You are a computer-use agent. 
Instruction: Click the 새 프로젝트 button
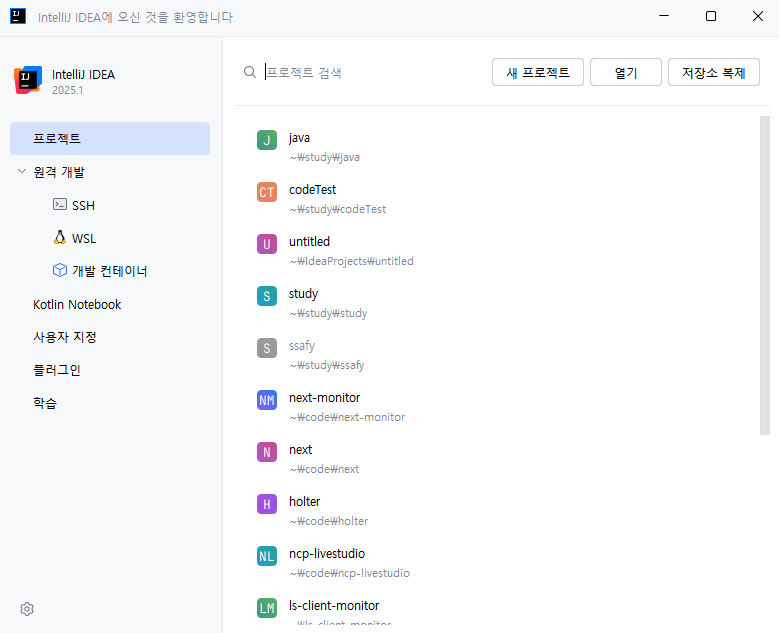click(x=538, y=73)
